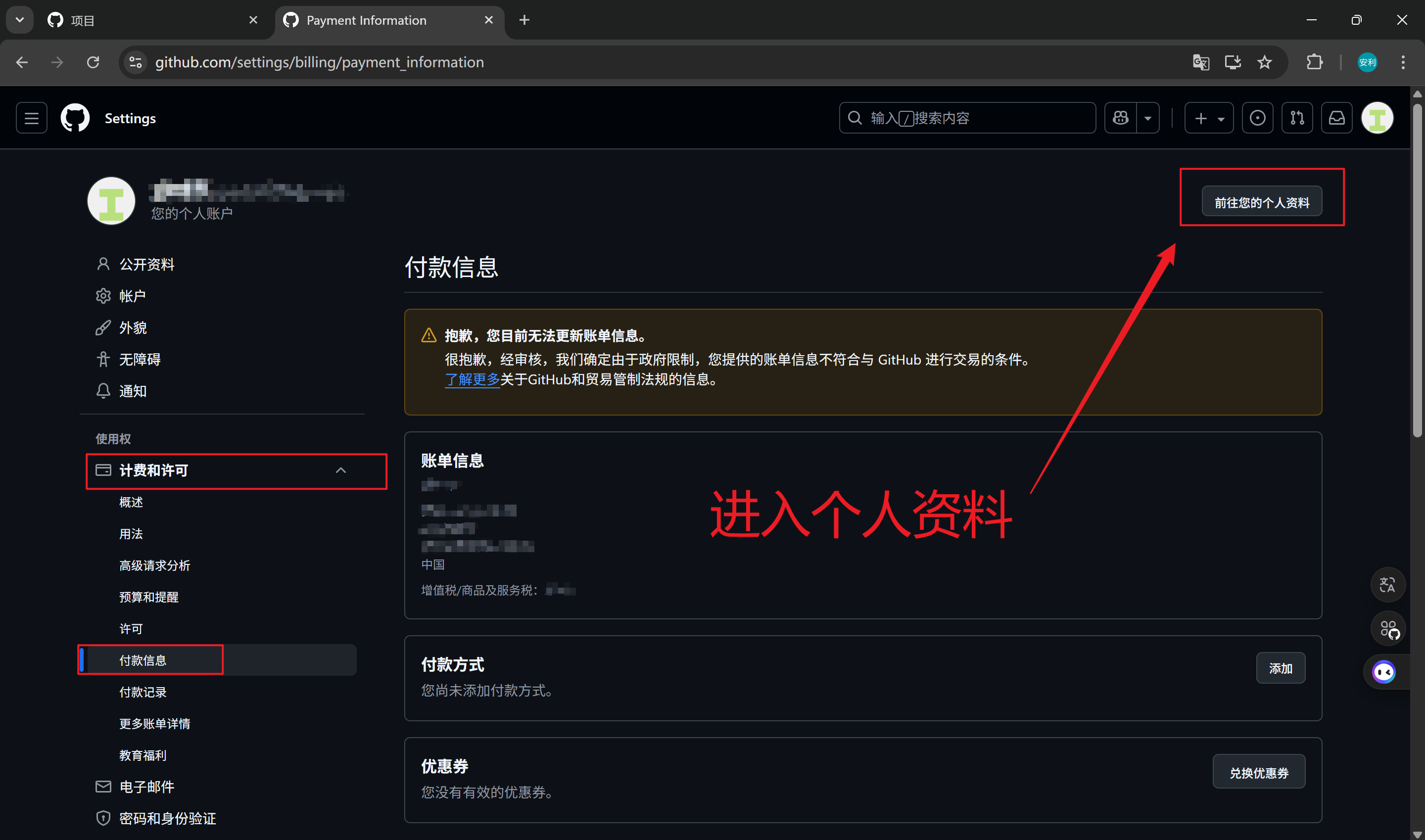Viewport: 1425px width, 840px height.
Task: Click the browser translate page icon
Action: coord(1201,62)
